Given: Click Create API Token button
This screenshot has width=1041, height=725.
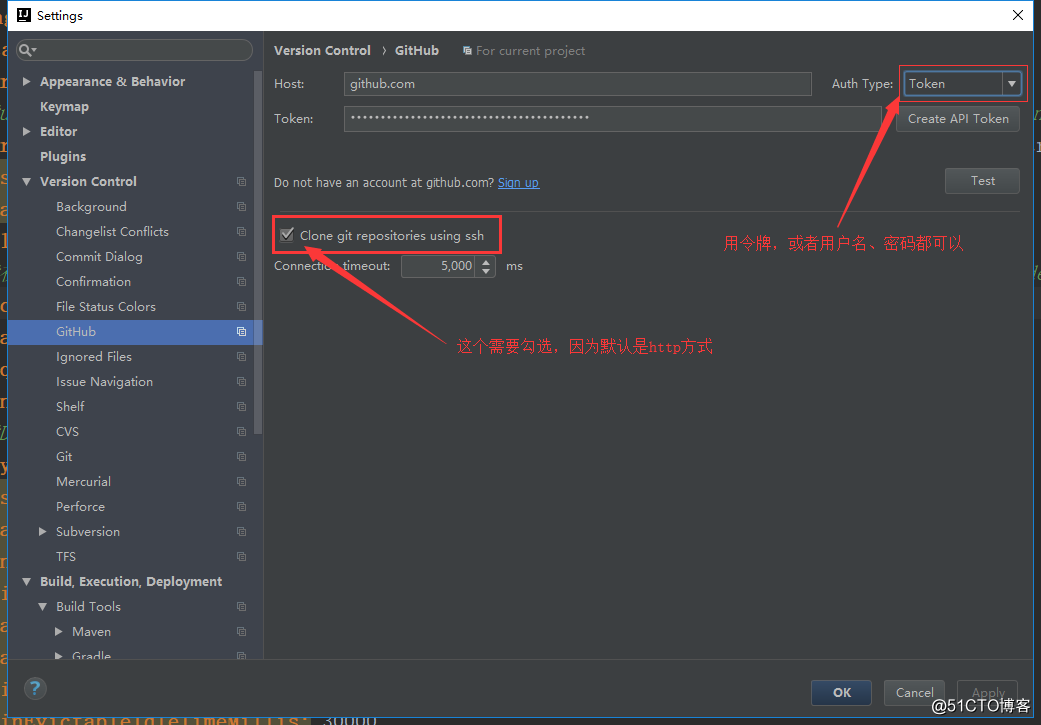Looking at the screenshot, I should point(958,119).
